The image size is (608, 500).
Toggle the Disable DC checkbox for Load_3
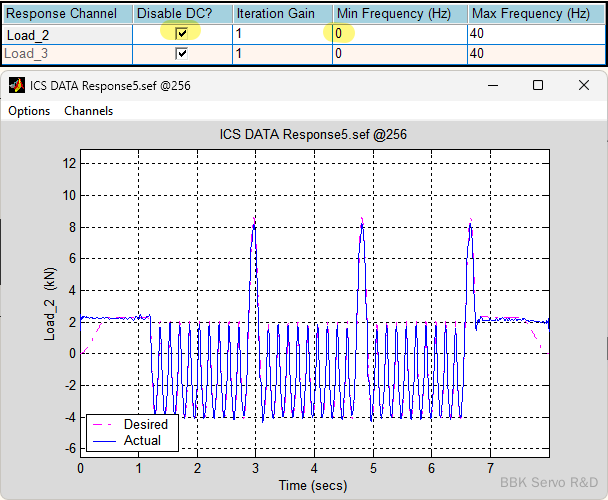tap(181, 53)
